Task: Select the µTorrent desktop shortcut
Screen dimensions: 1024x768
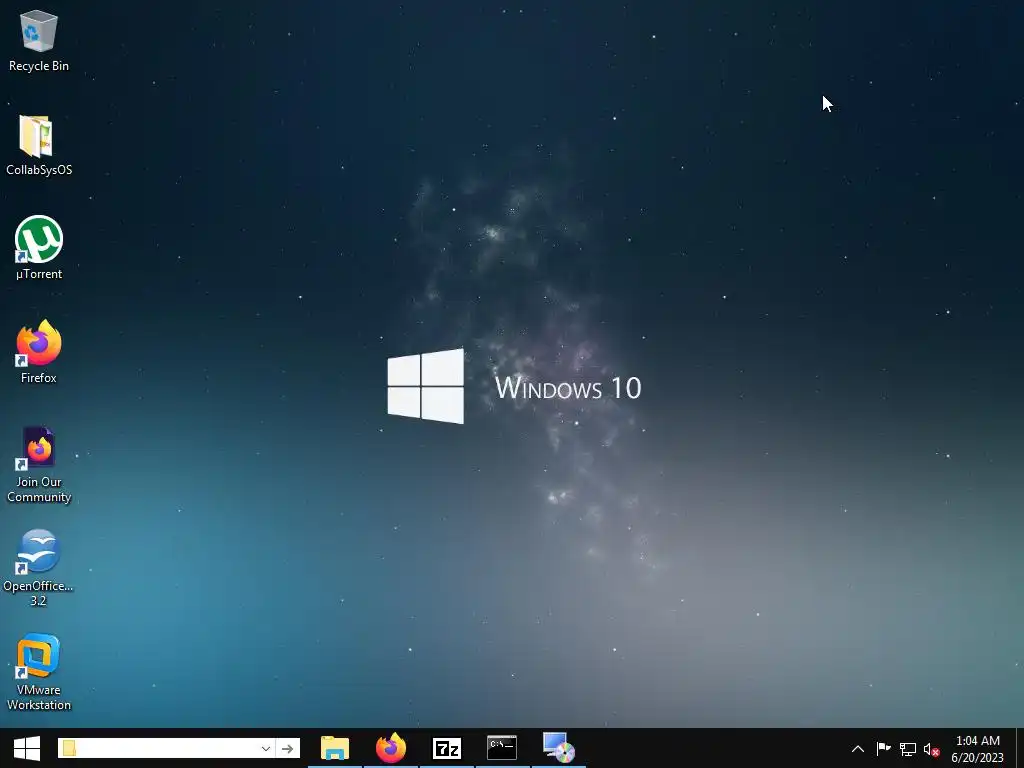Action: (x=39, y=248)
